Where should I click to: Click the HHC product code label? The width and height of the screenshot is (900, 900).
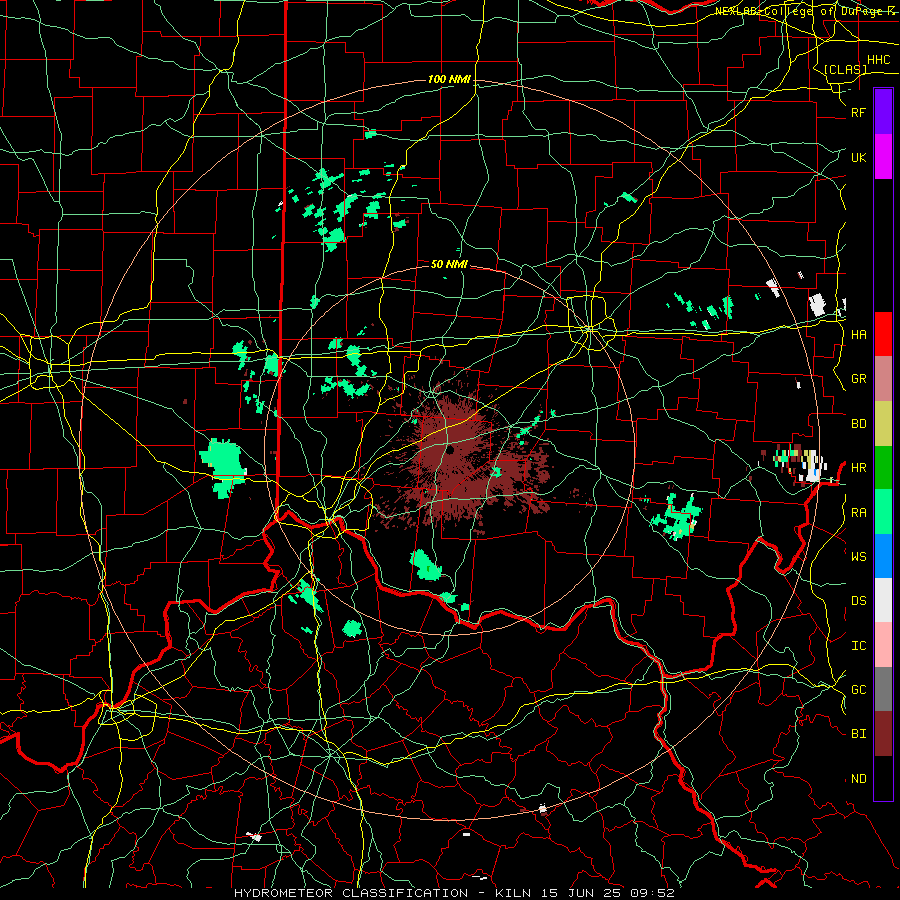[x=878, y=60]
